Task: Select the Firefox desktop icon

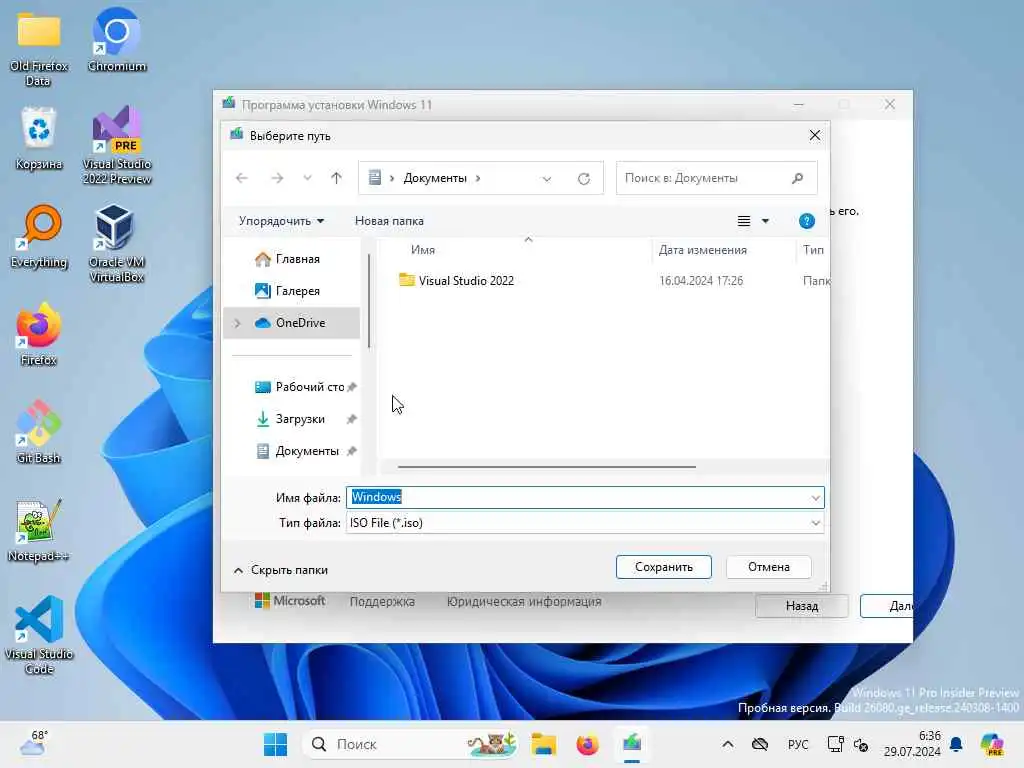Action: pyautogui.click(x=39, y=334)
